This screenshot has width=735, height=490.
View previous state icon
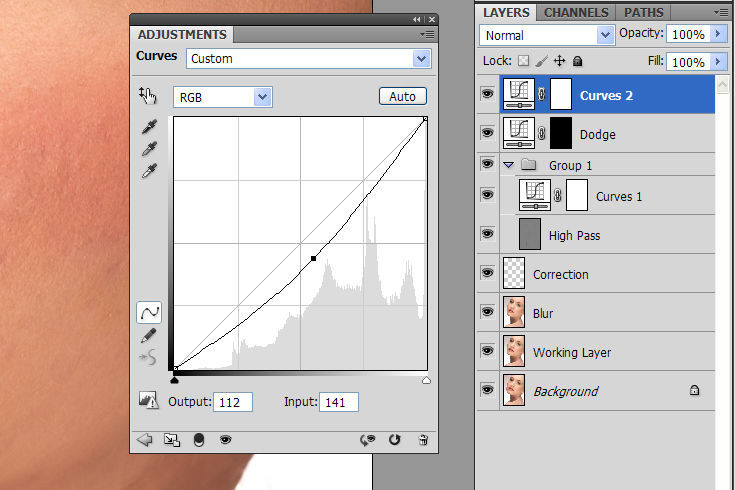368,440
